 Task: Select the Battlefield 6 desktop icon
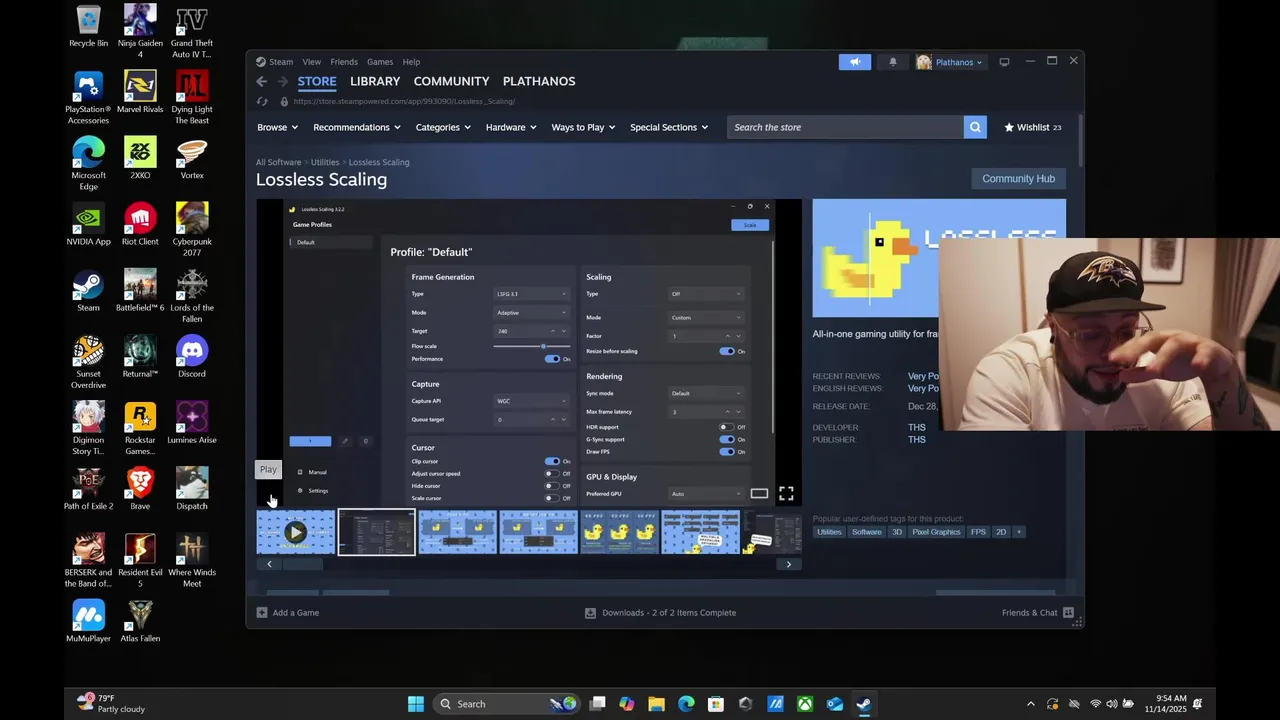click(x=140, y=291)
